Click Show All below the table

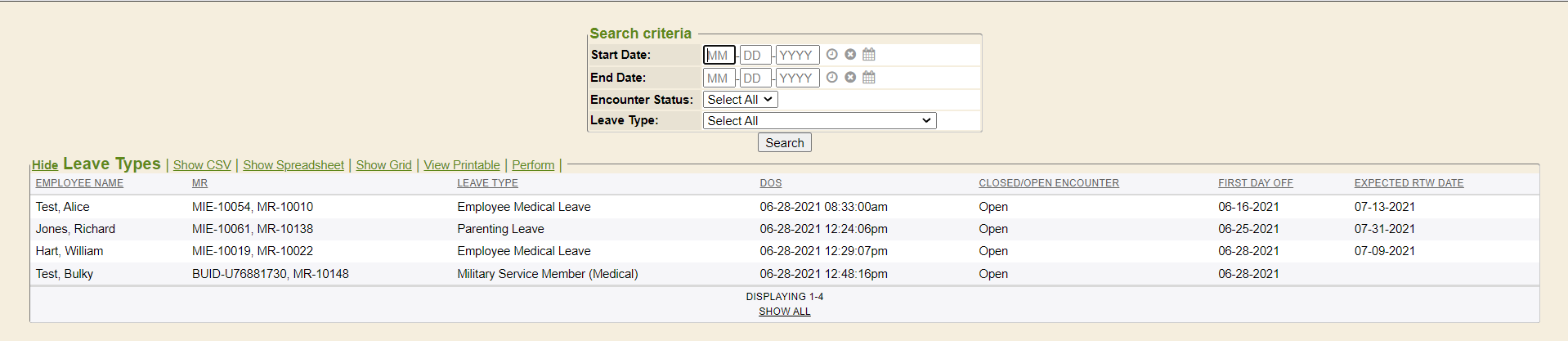[784, 312]
